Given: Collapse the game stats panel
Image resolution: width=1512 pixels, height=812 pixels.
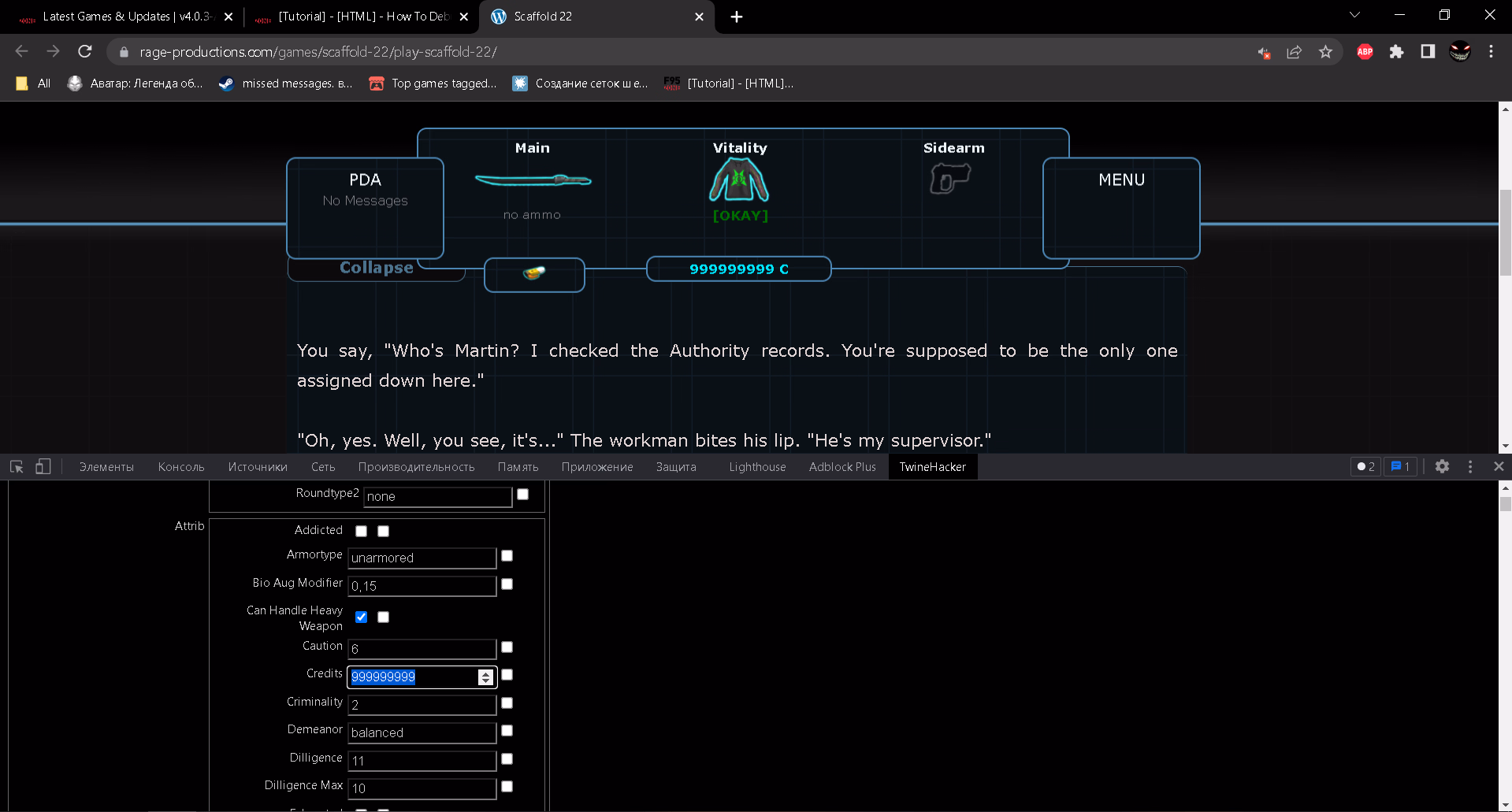Looking at the screenshot, I should [x=376, y=268].
